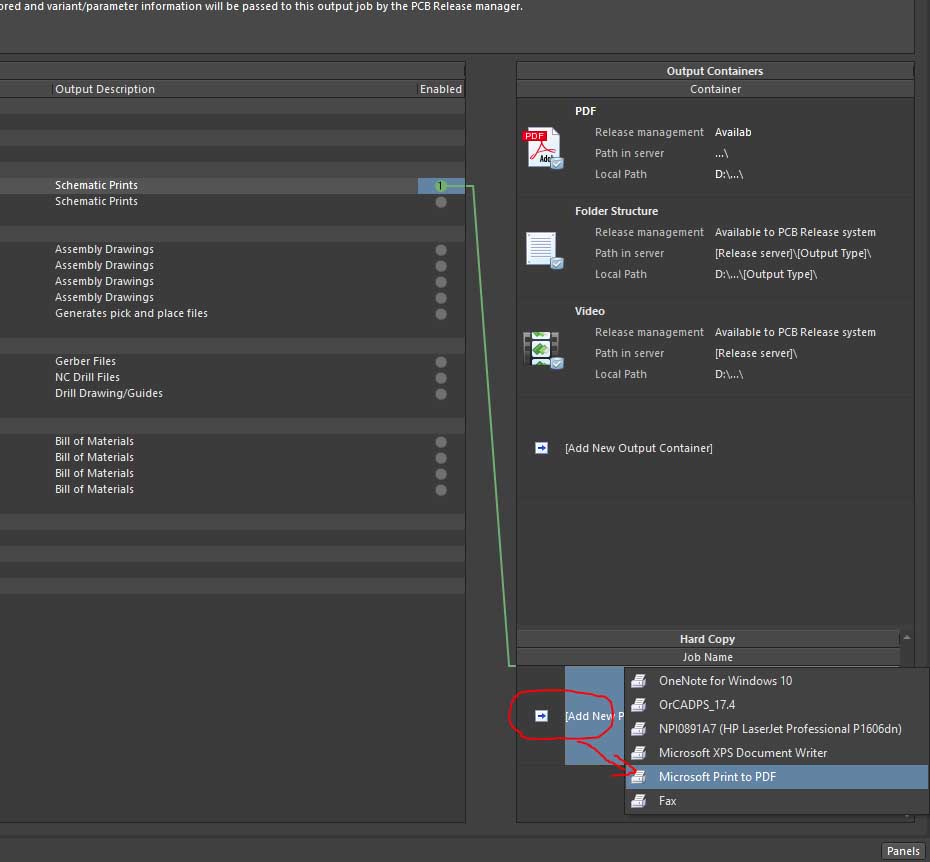
Task: Disable the enabled first Schematic Prints output
Action: click(440, 186)
